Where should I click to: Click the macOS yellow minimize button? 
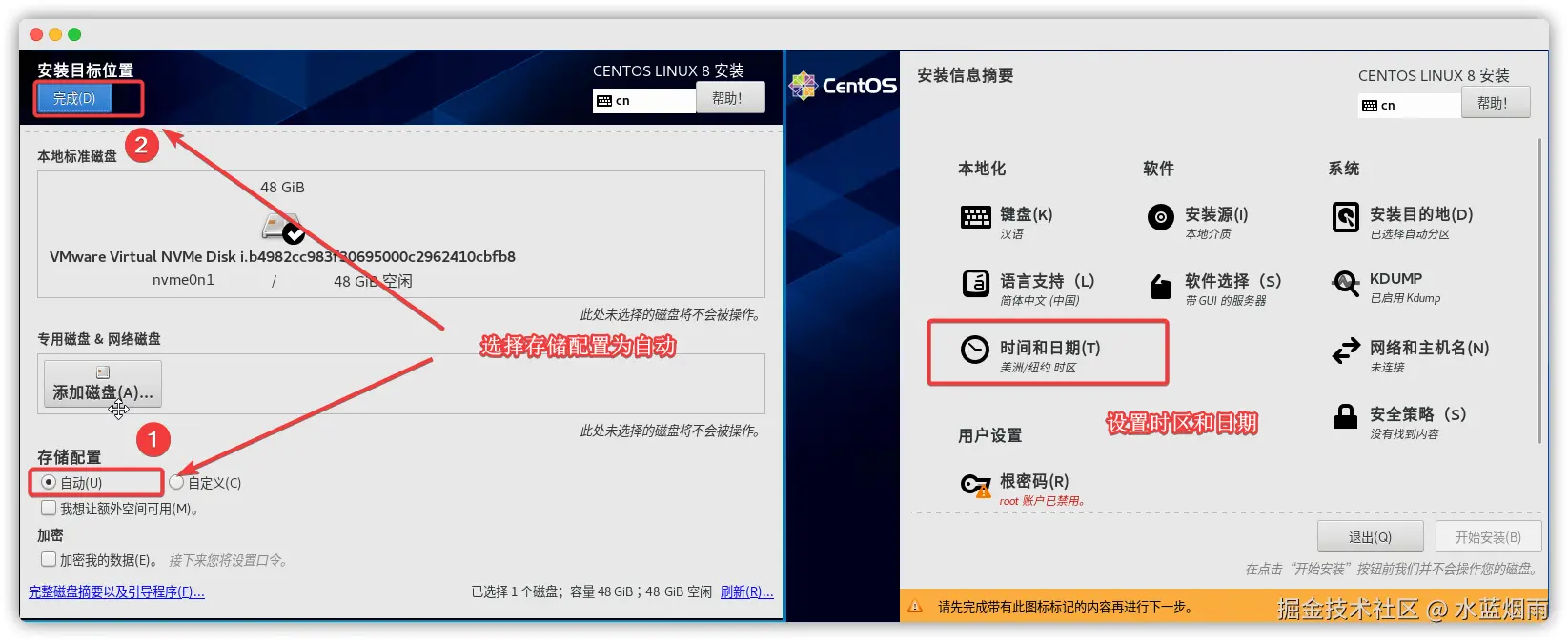click(x=55, y=34)
